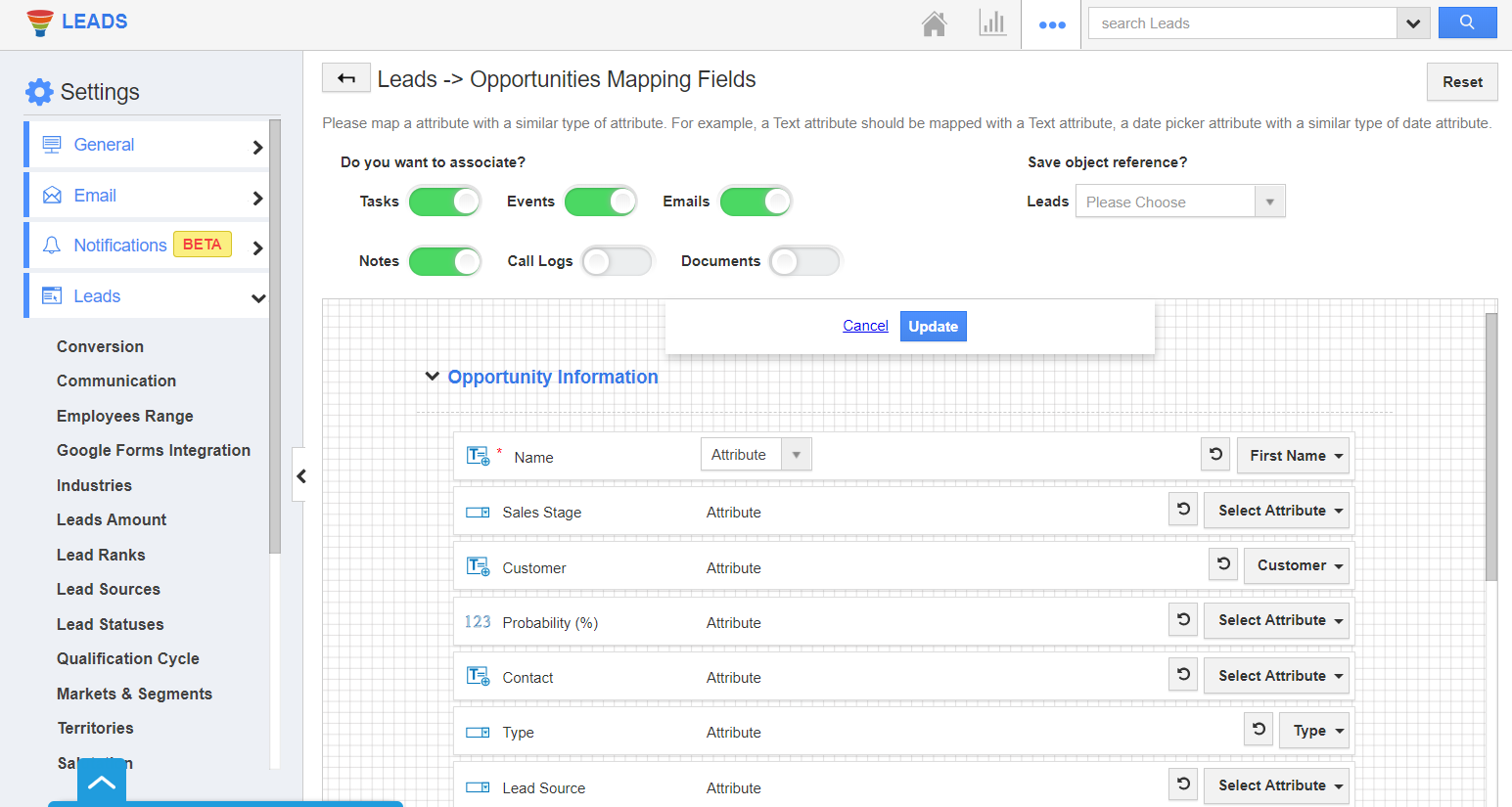
Task: Toggle the Events association switch
Action: pos(601,202)
